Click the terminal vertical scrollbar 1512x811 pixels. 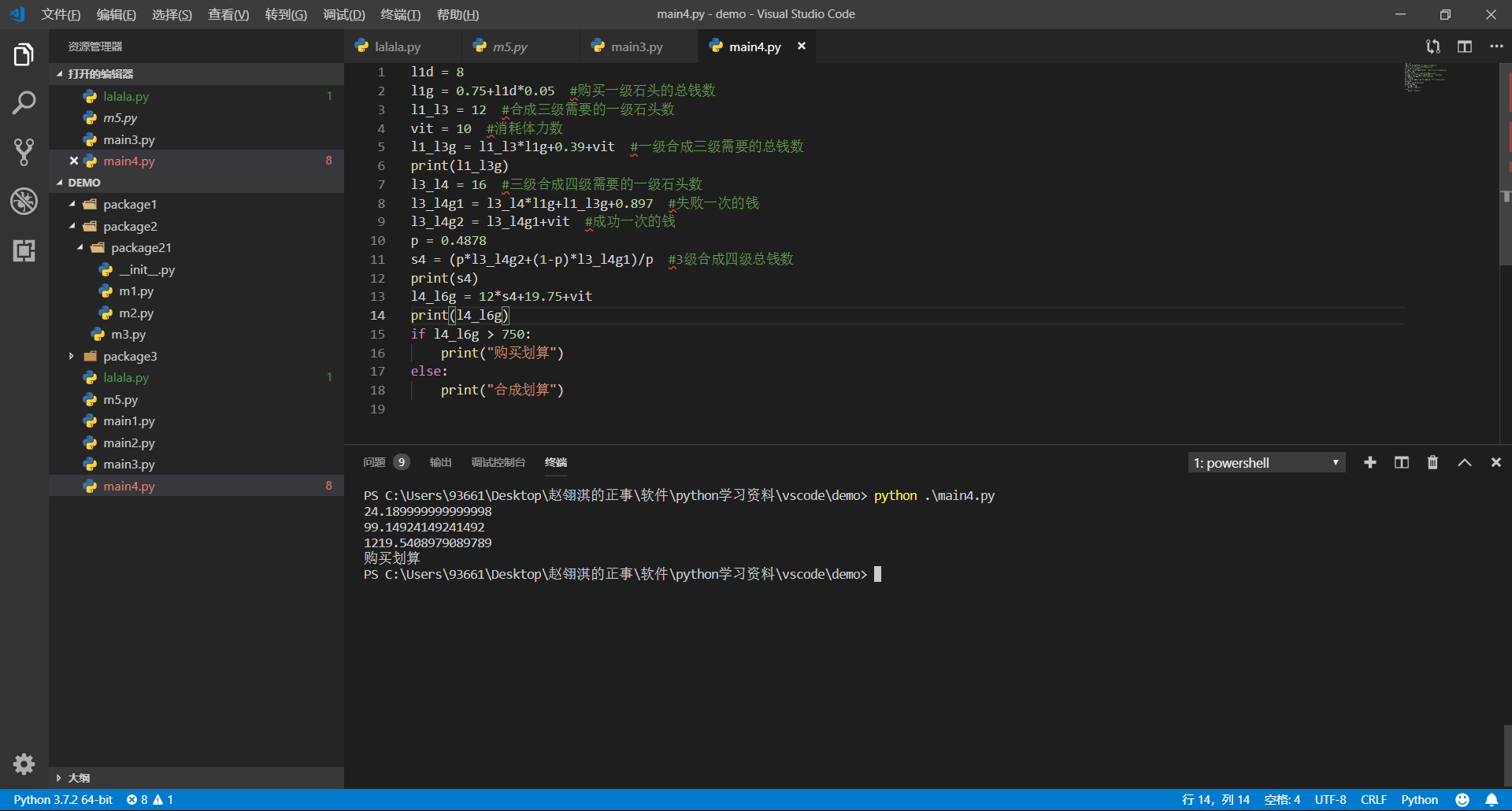point(1507,756)
